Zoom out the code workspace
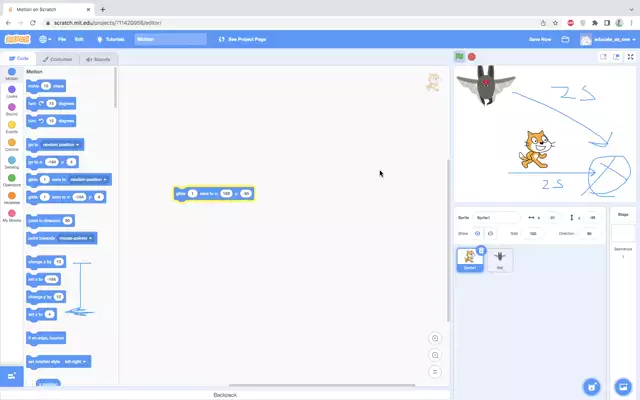The height and width of the screenshot is (400, 640). (435, 355)
